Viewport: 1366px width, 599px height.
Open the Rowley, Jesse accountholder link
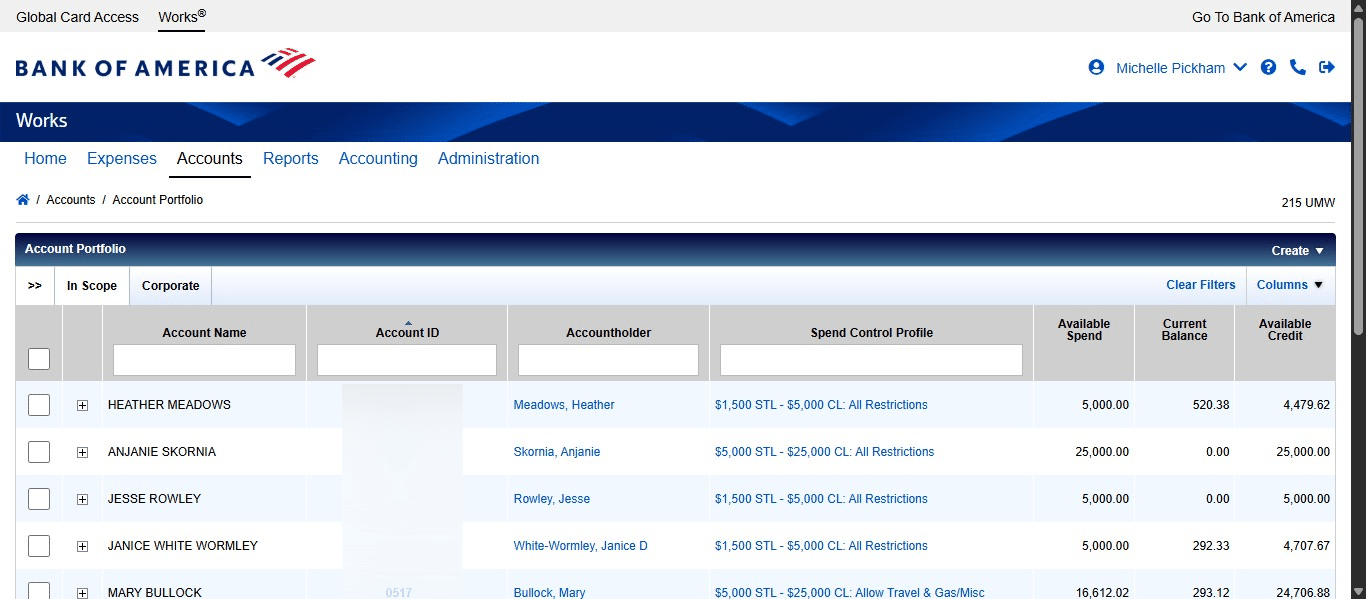(x=552, y=499)
